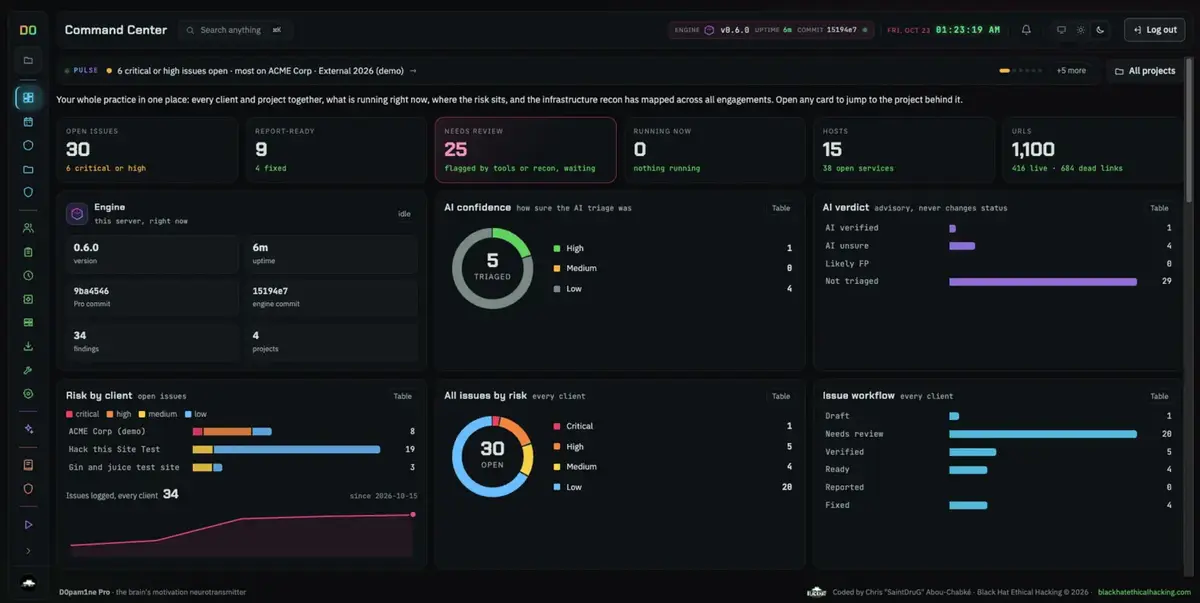This screenshot has width=1200, height=603.
Task: Switch to dark theme moon icon
Action: click(1100, 30)
